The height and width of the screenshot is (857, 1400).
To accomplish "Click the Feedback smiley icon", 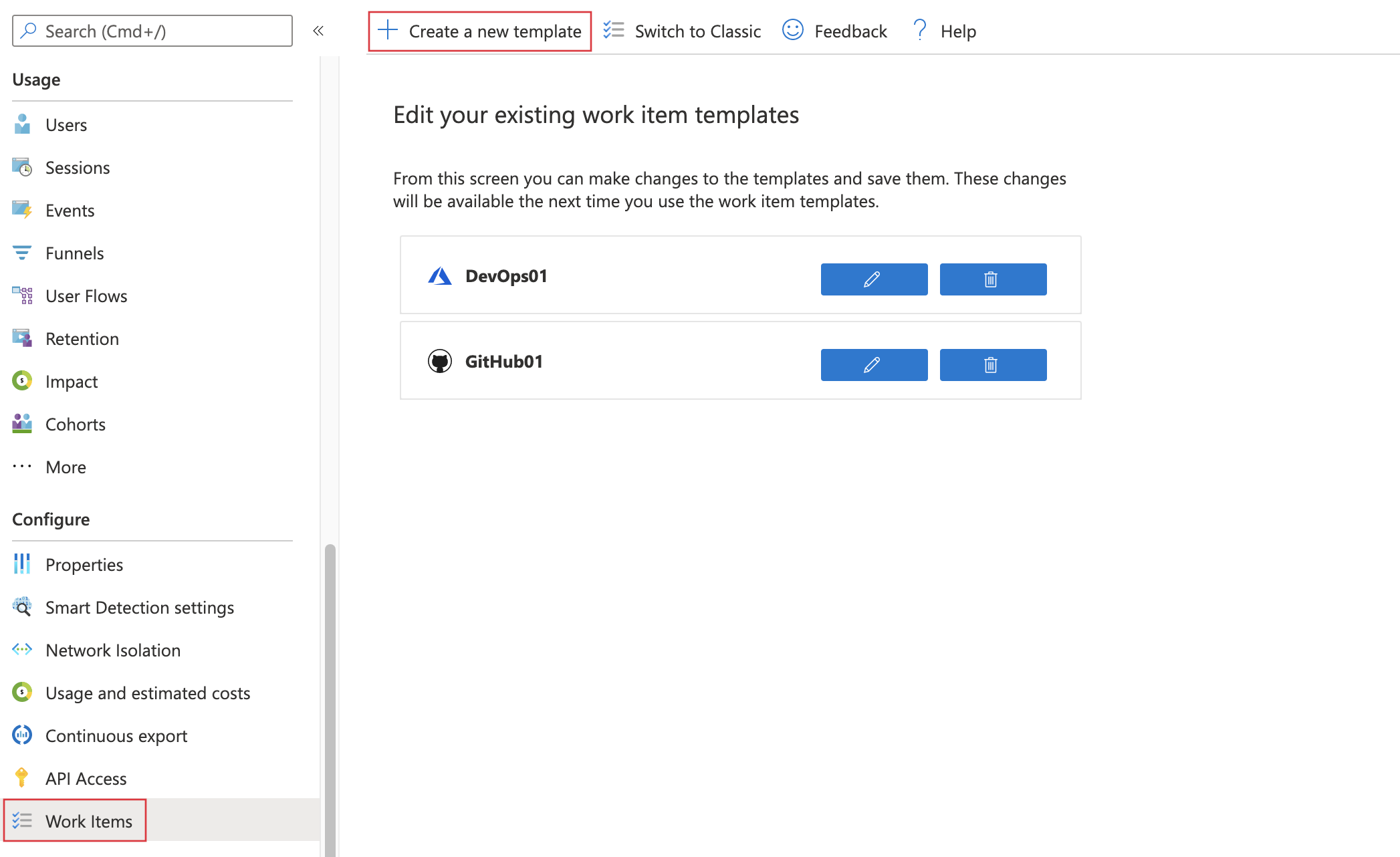I will point(792,31).
